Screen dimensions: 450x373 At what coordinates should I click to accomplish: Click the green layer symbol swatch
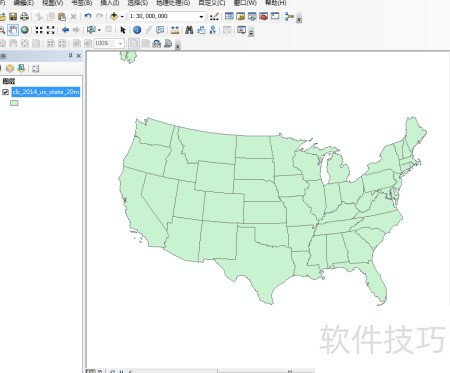point(14,103)
